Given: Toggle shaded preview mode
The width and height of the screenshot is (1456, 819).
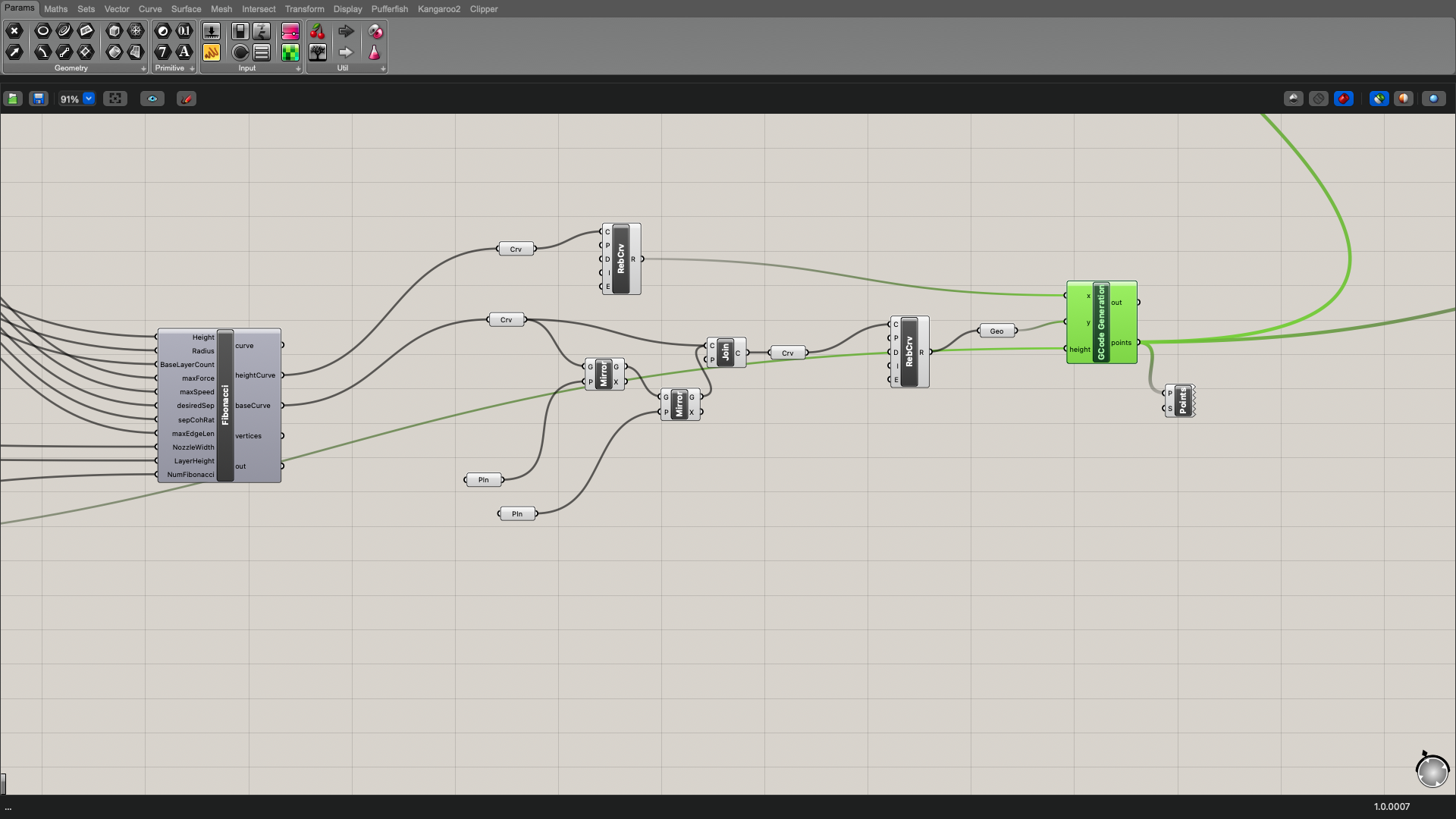Looking at the screenshot, I should (x=1344, y=99).
